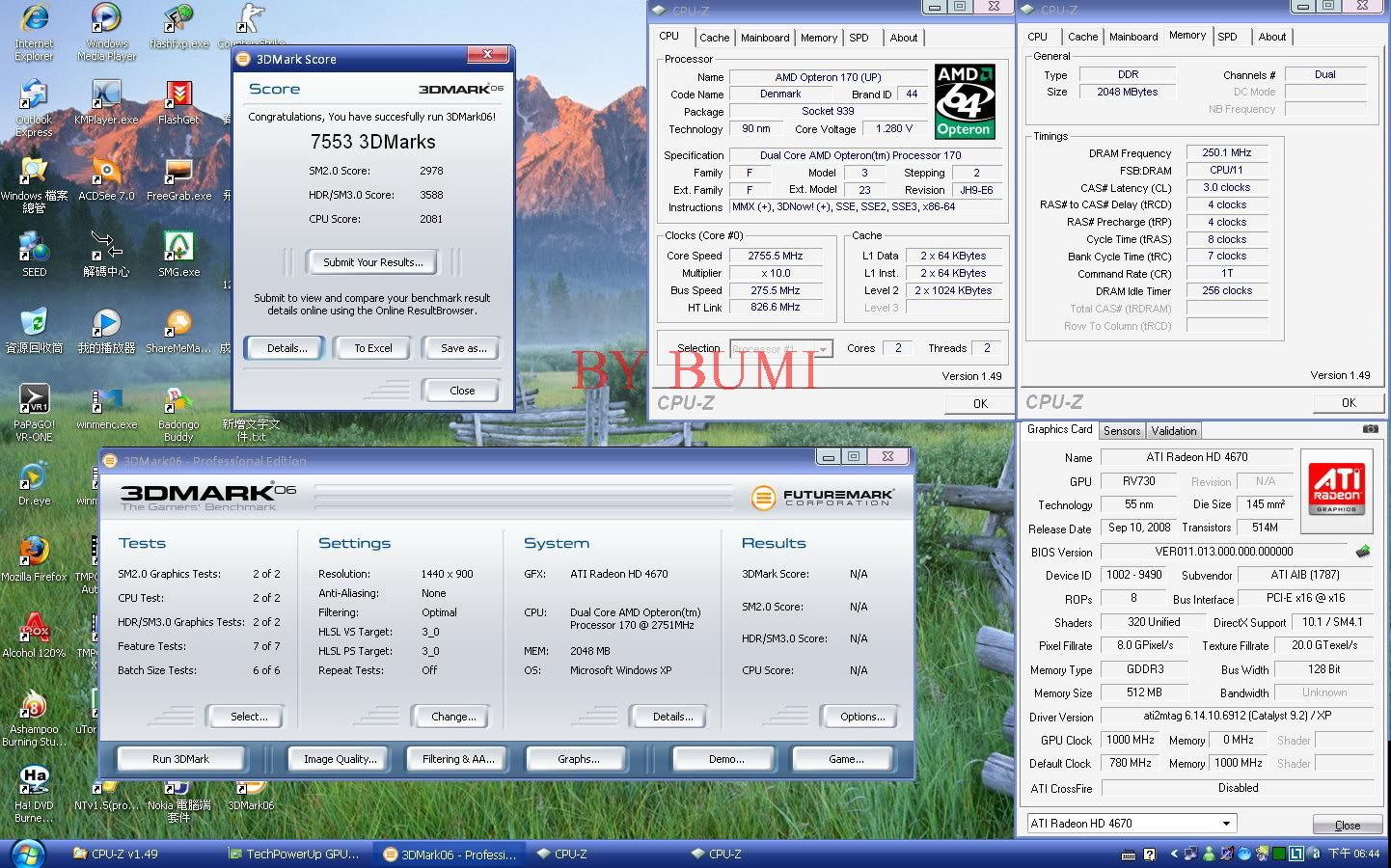1391x868 pixels.
Task: Open flashfxp.exe desktop icon
Action: click(x=178, y=27)
